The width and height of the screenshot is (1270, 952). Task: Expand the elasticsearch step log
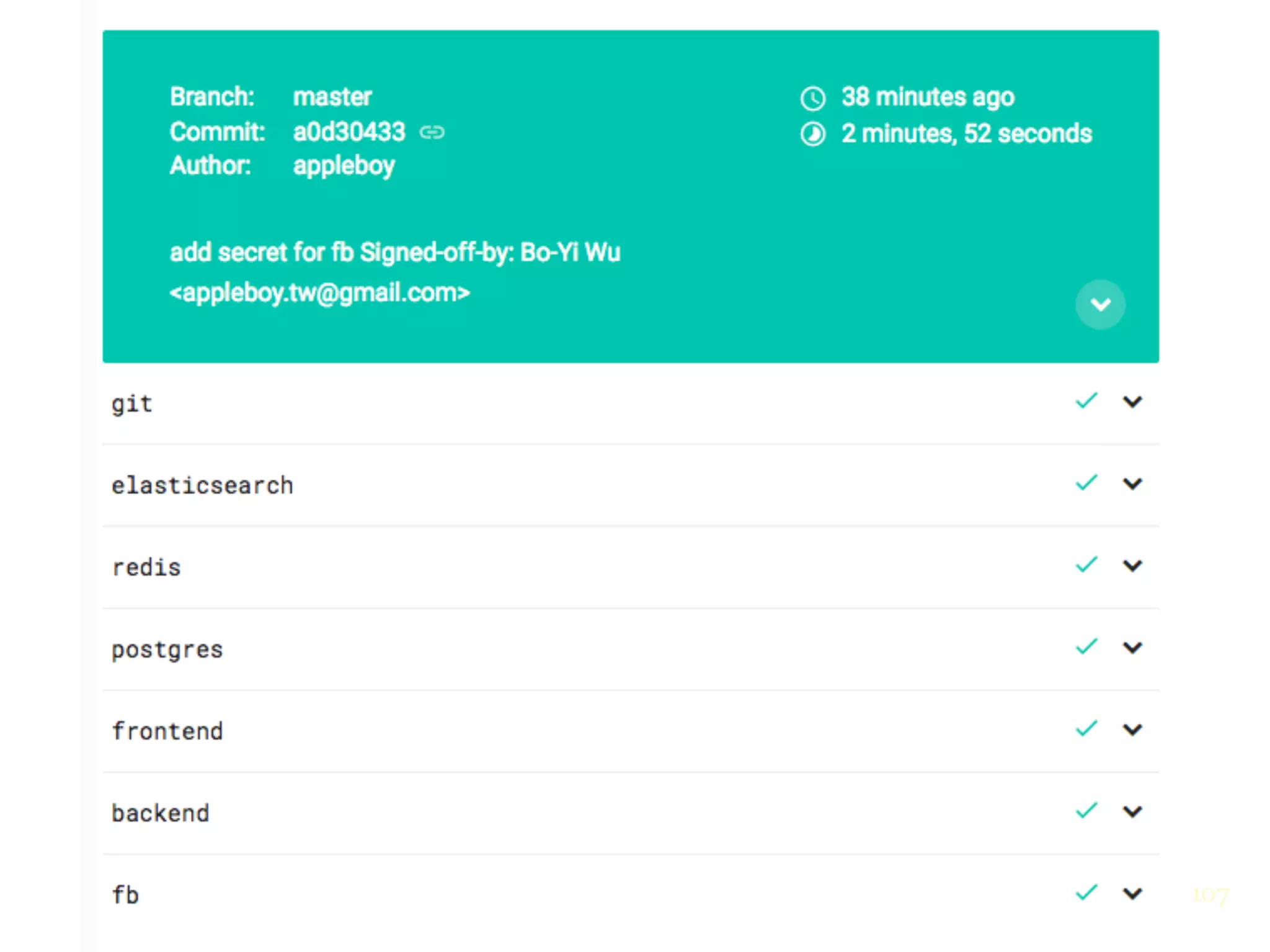point(1132,483)
